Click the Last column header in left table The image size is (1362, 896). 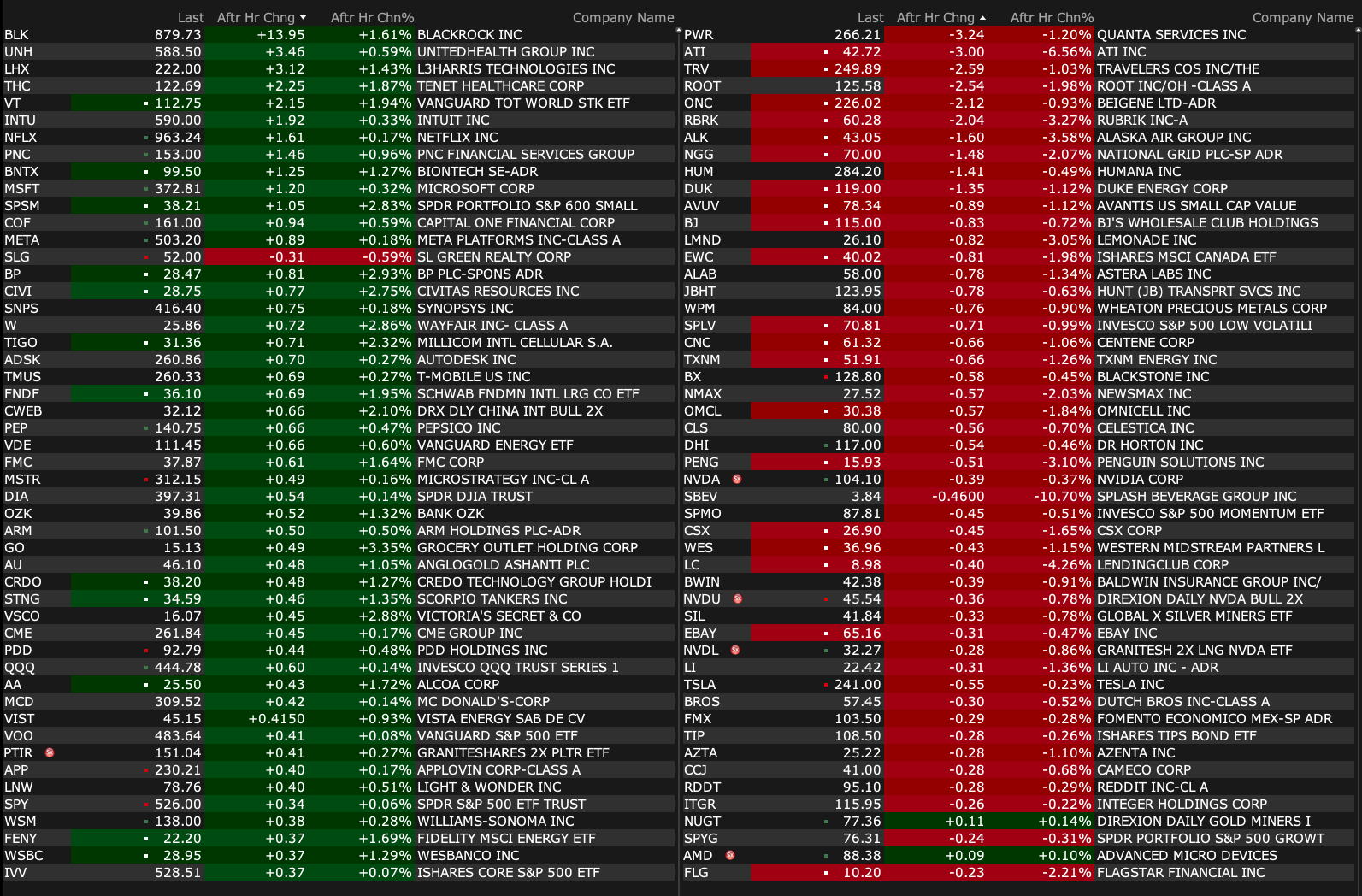pyautogui.click(x=191, y=18)
